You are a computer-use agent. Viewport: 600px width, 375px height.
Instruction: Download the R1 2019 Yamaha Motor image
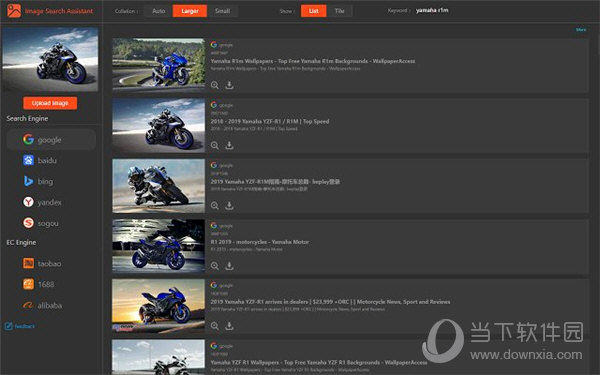pyautogui.click(x=229, y=266)
